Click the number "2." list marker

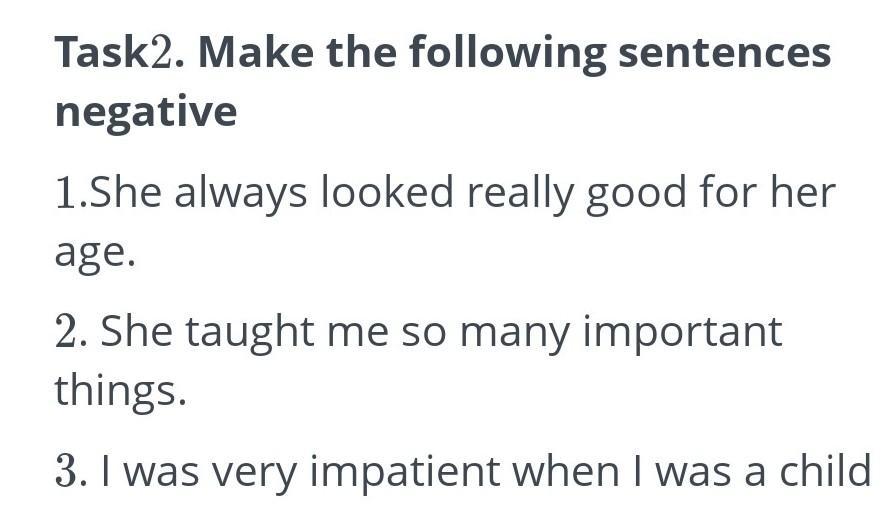coord(72,331)
